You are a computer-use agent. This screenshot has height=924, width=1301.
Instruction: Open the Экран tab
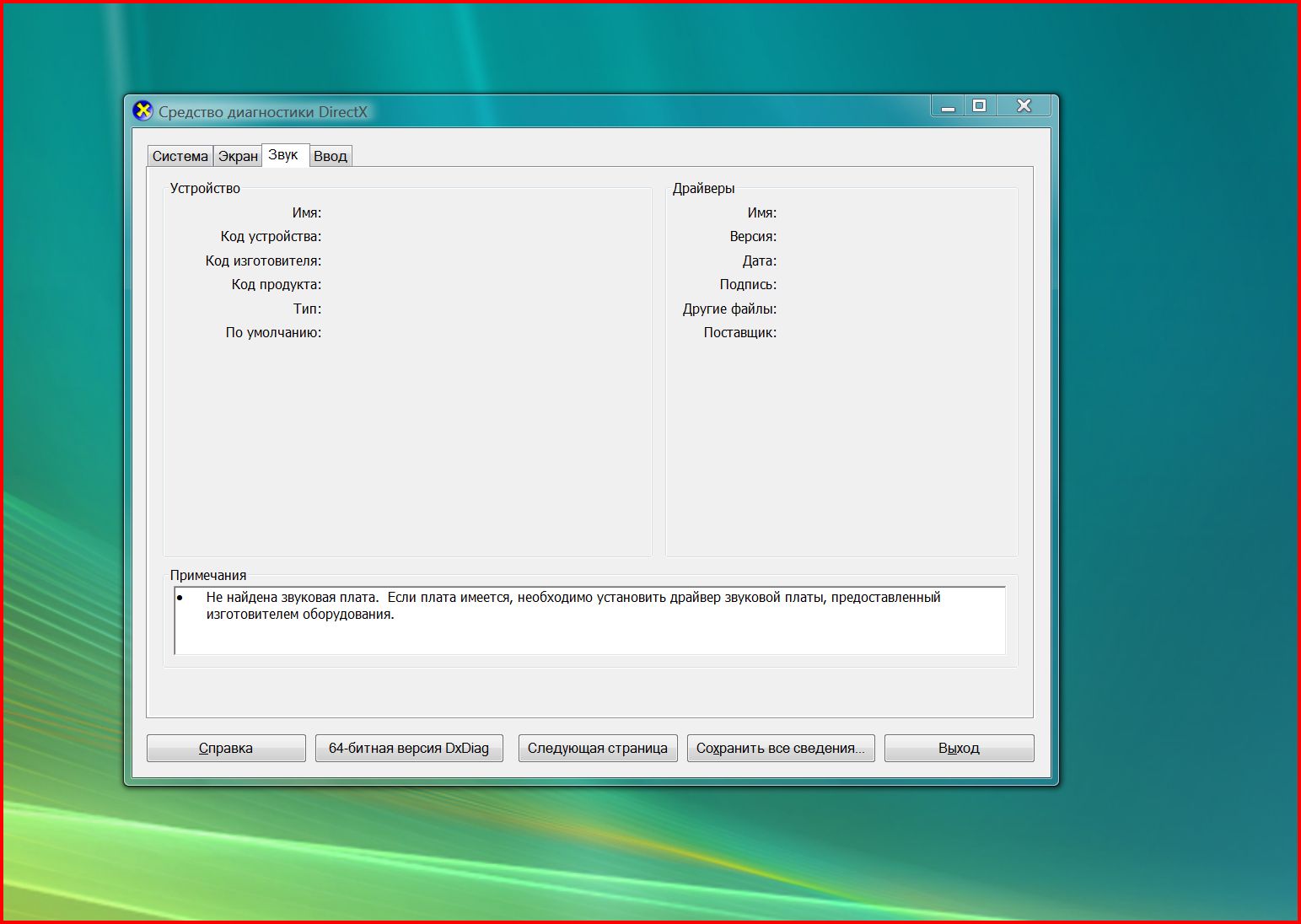point(238,156)
